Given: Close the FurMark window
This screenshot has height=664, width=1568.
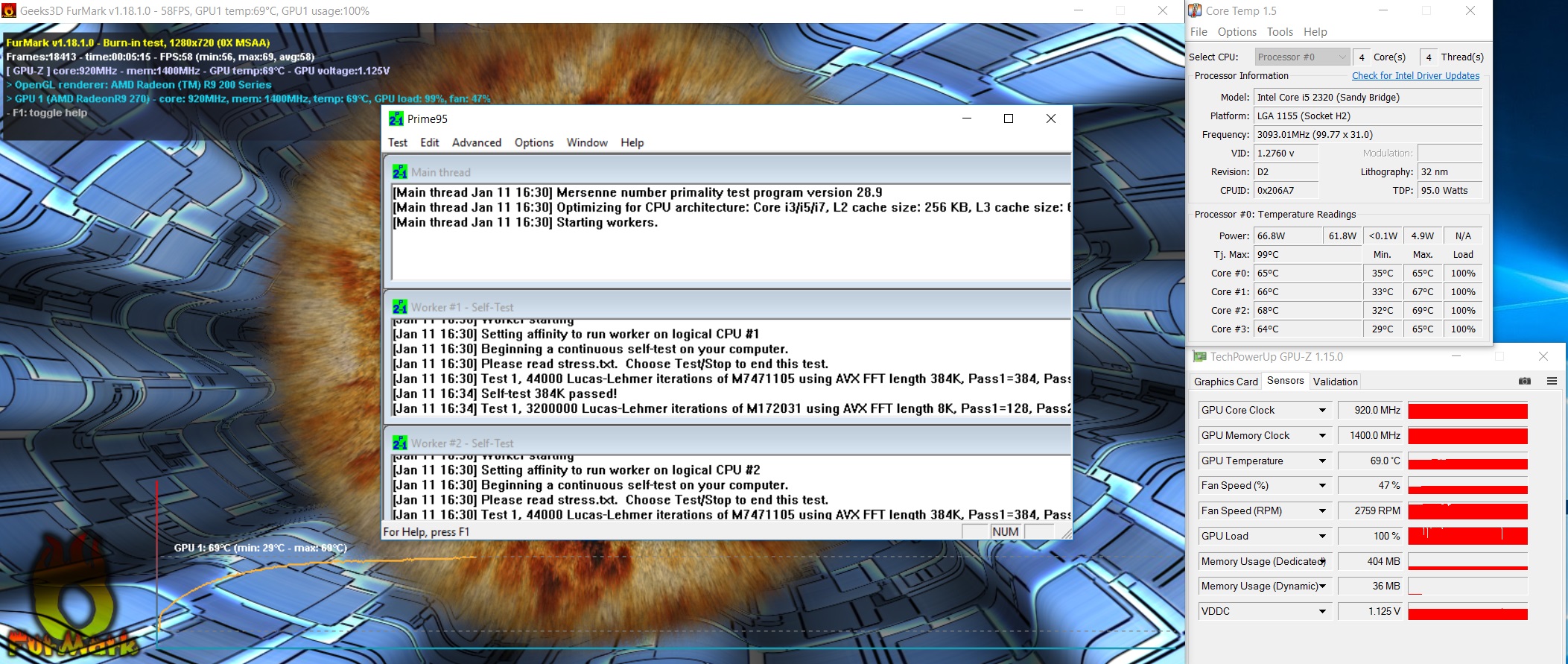Looking at the screenshot, I should click(x=1162, y=10).
